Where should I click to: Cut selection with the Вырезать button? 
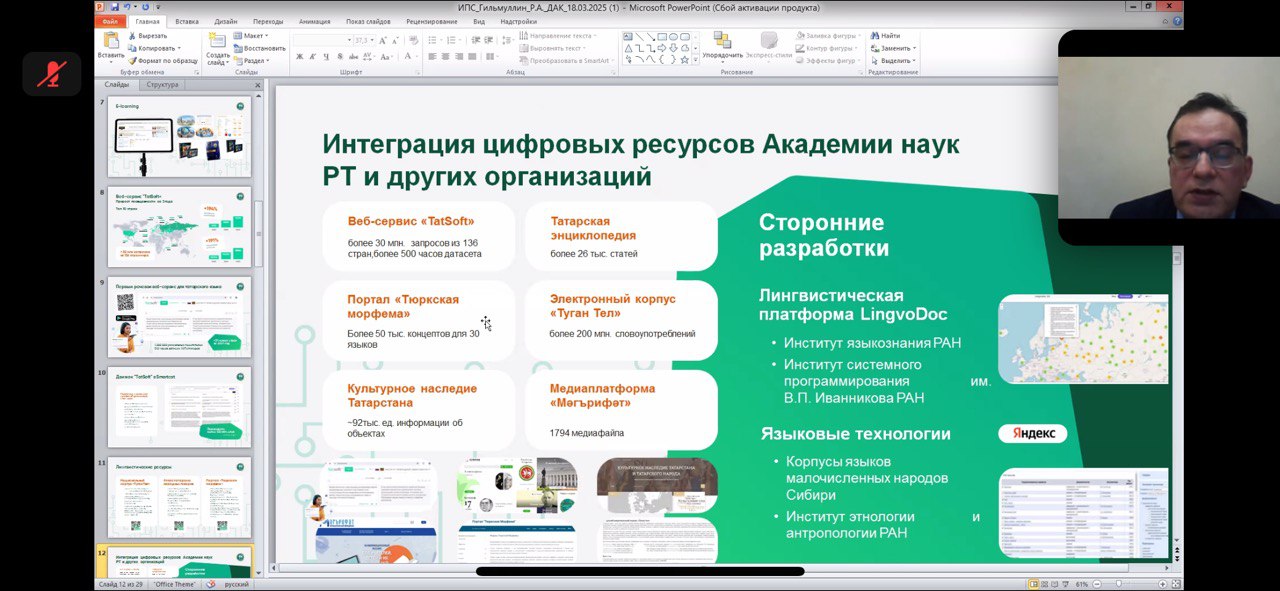[x=147, y=36]
